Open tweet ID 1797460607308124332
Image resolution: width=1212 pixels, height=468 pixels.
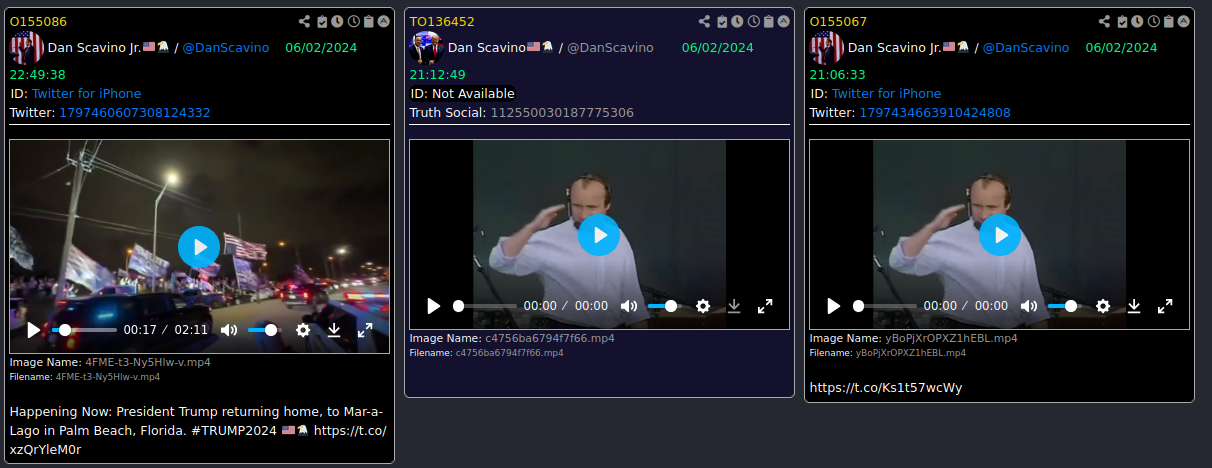coord(135,113)
